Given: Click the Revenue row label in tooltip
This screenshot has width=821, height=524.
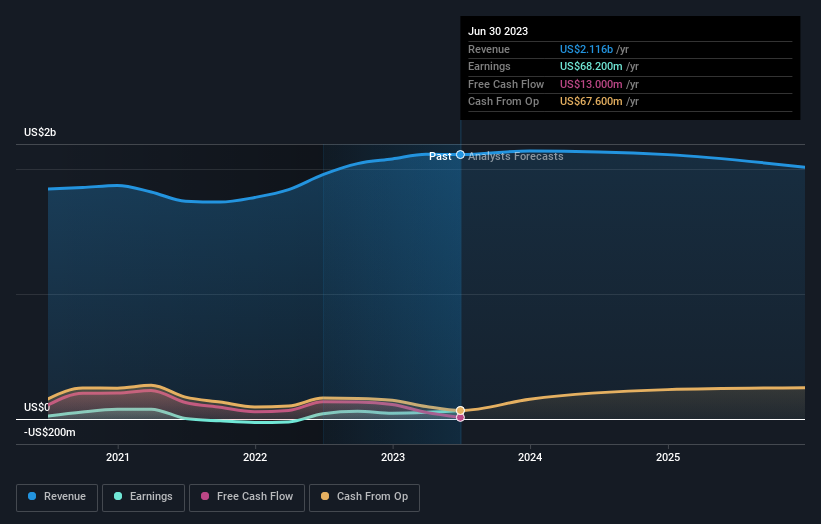Looking at the screenshot, I should tap(489, 49).
